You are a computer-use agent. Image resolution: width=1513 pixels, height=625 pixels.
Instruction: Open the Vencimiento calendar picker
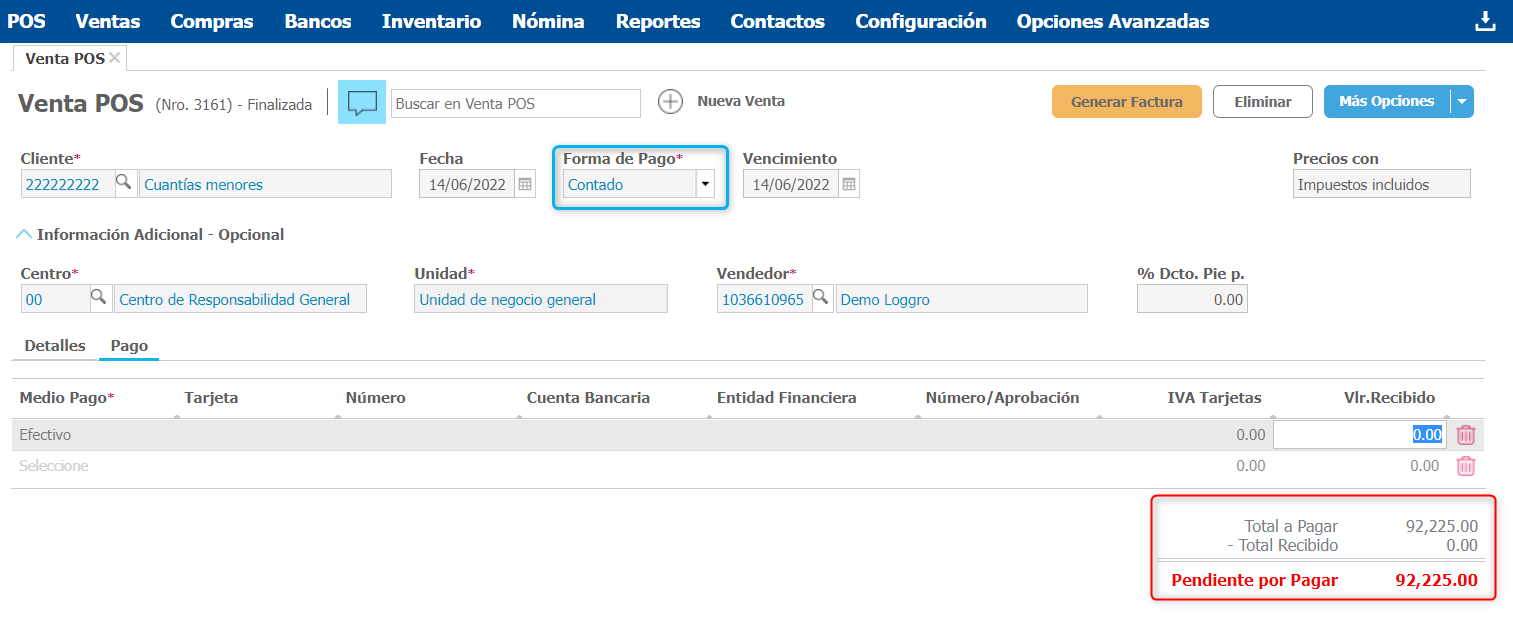point(848,184)
